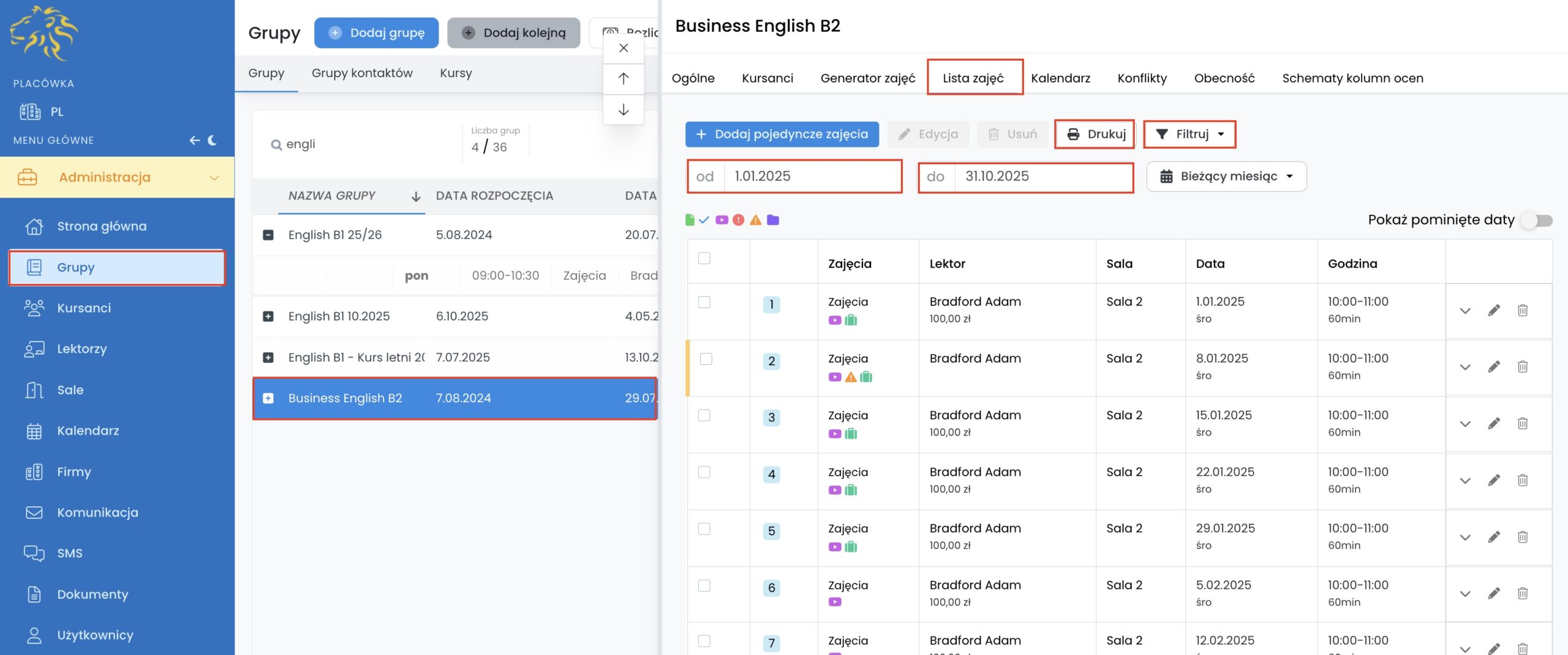Click the purple folder legend icon
This screenshot has width=1568, height=655.
point(773,220)
